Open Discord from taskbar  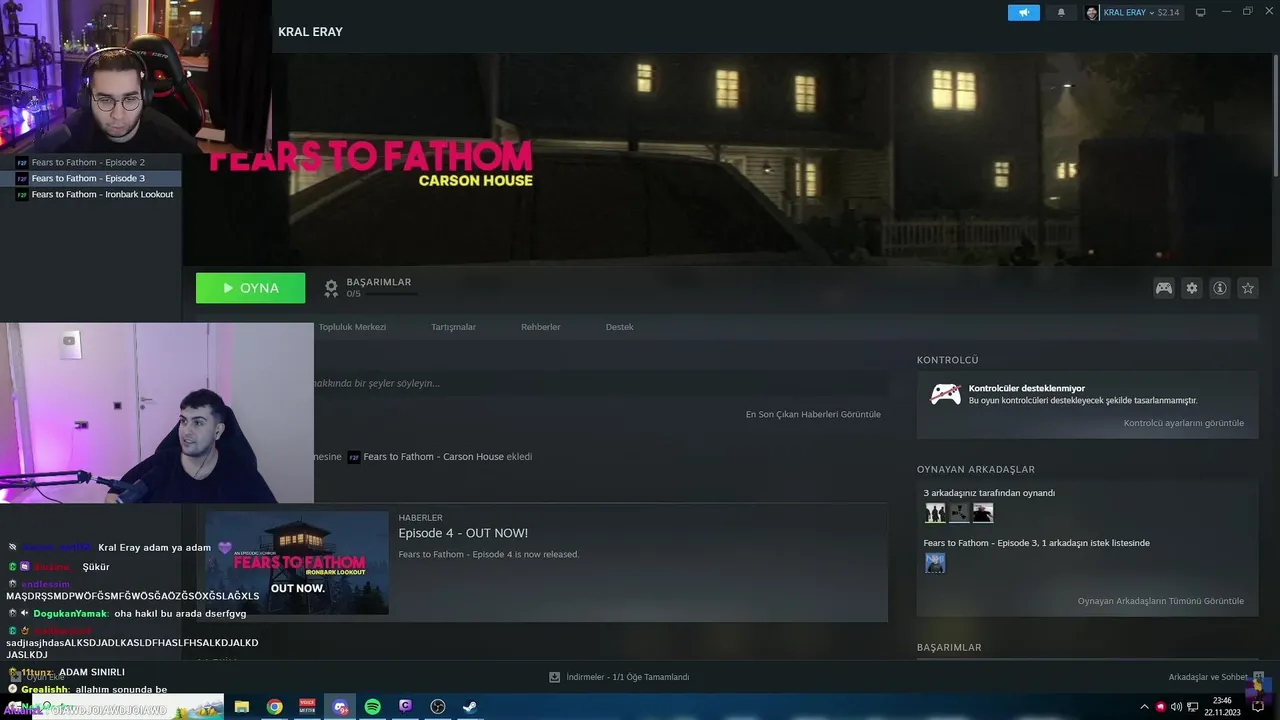click(340, 707)
